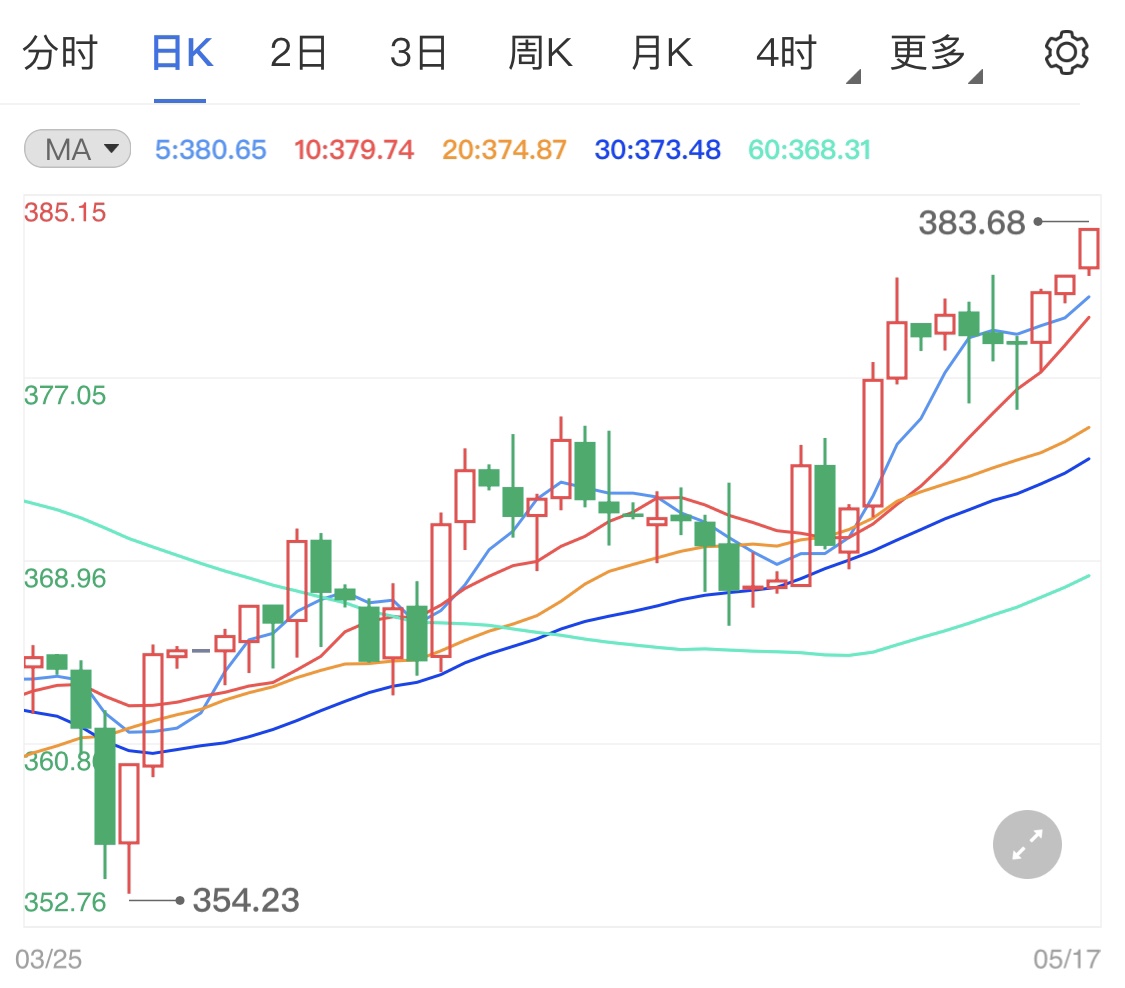Select the 月K monthly chart tab
The height and width of the screenshot is (988, 1125).
pyautogui.click(x=661, y=52)
